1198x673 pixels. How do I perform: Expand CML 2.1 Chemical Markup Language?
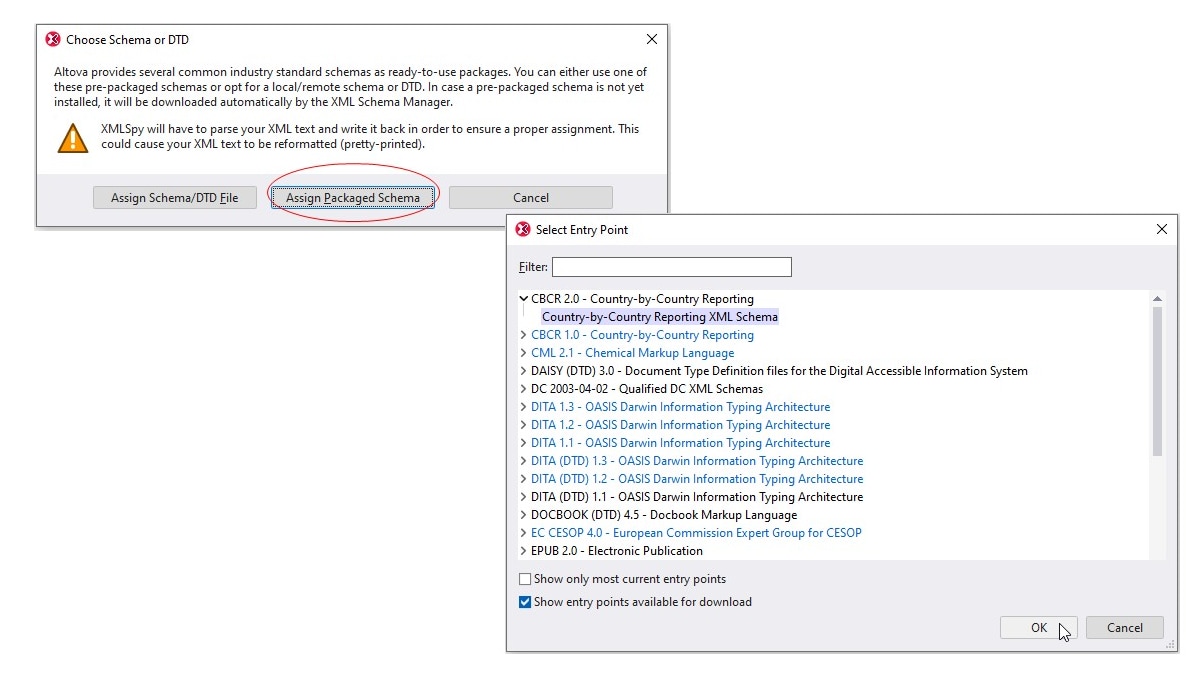pyautogui.click(x=524, y=352)
